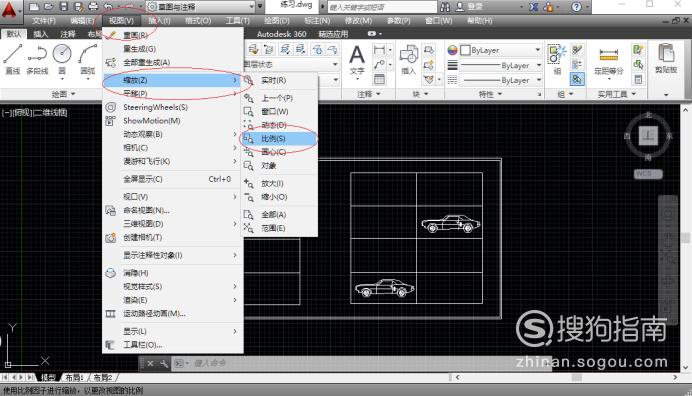Switch to the Autodesk 360 ribbon tab
Image resolution: width=692 pixels, height=396 pixels.
coord(281,34)
